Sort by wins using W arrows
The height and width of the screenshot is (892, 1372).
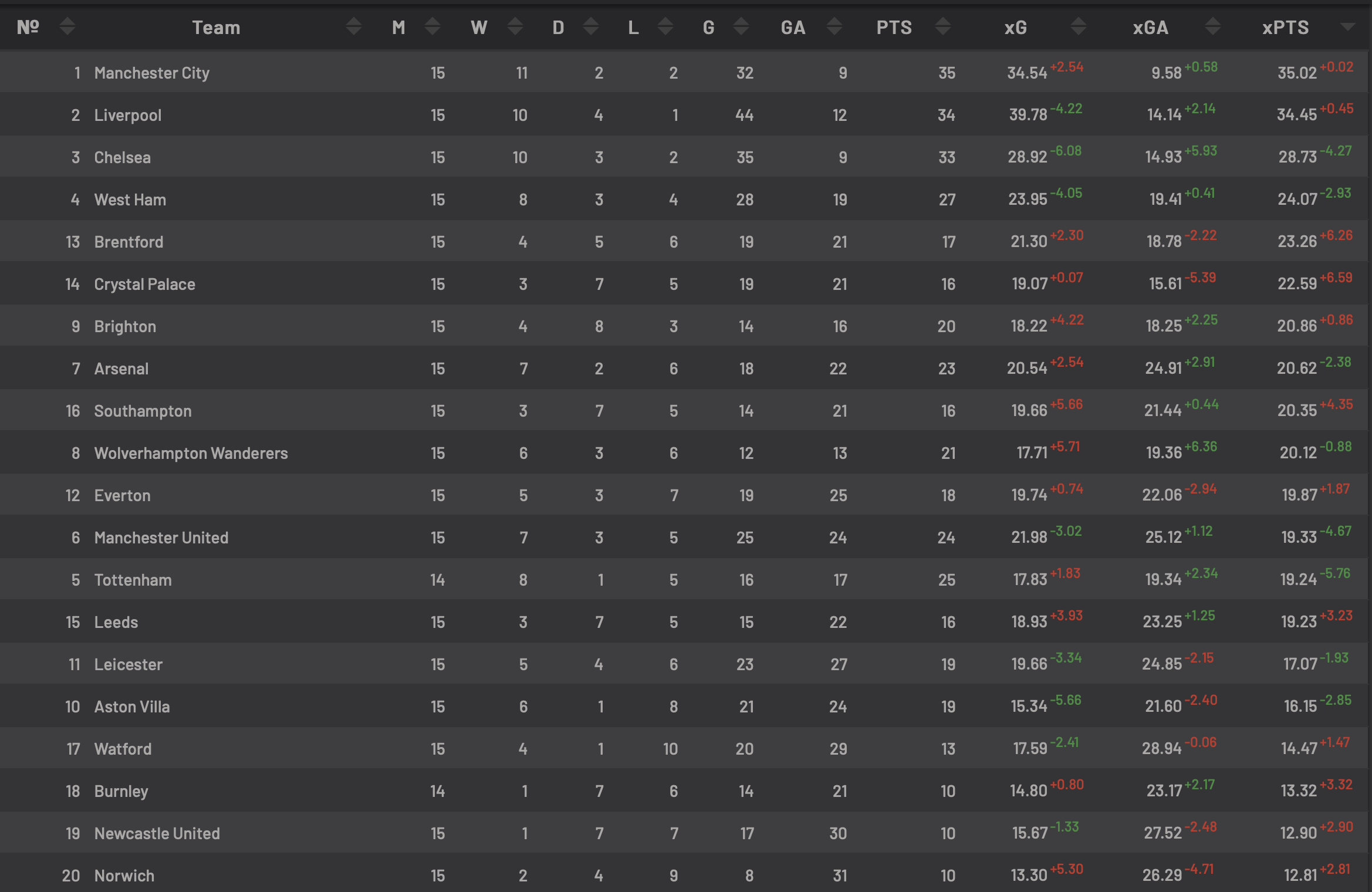(x=515, y=26)
